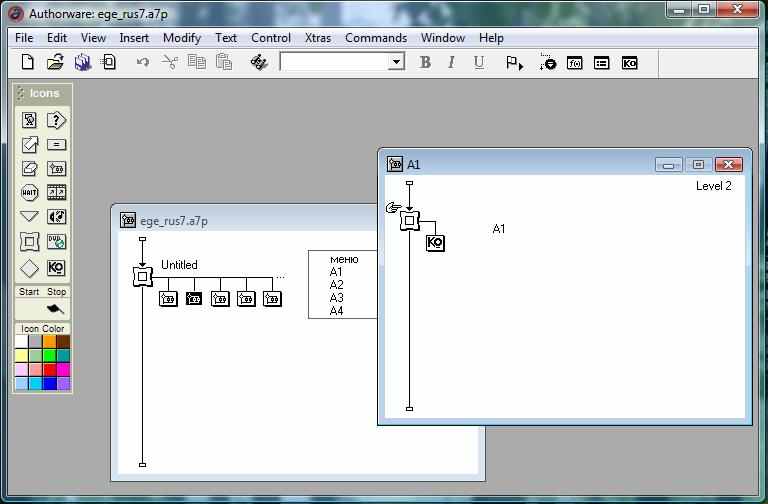Screen dimensions: 768x504
Task: Open the Edit menu
Action: (x=57, y=38)
